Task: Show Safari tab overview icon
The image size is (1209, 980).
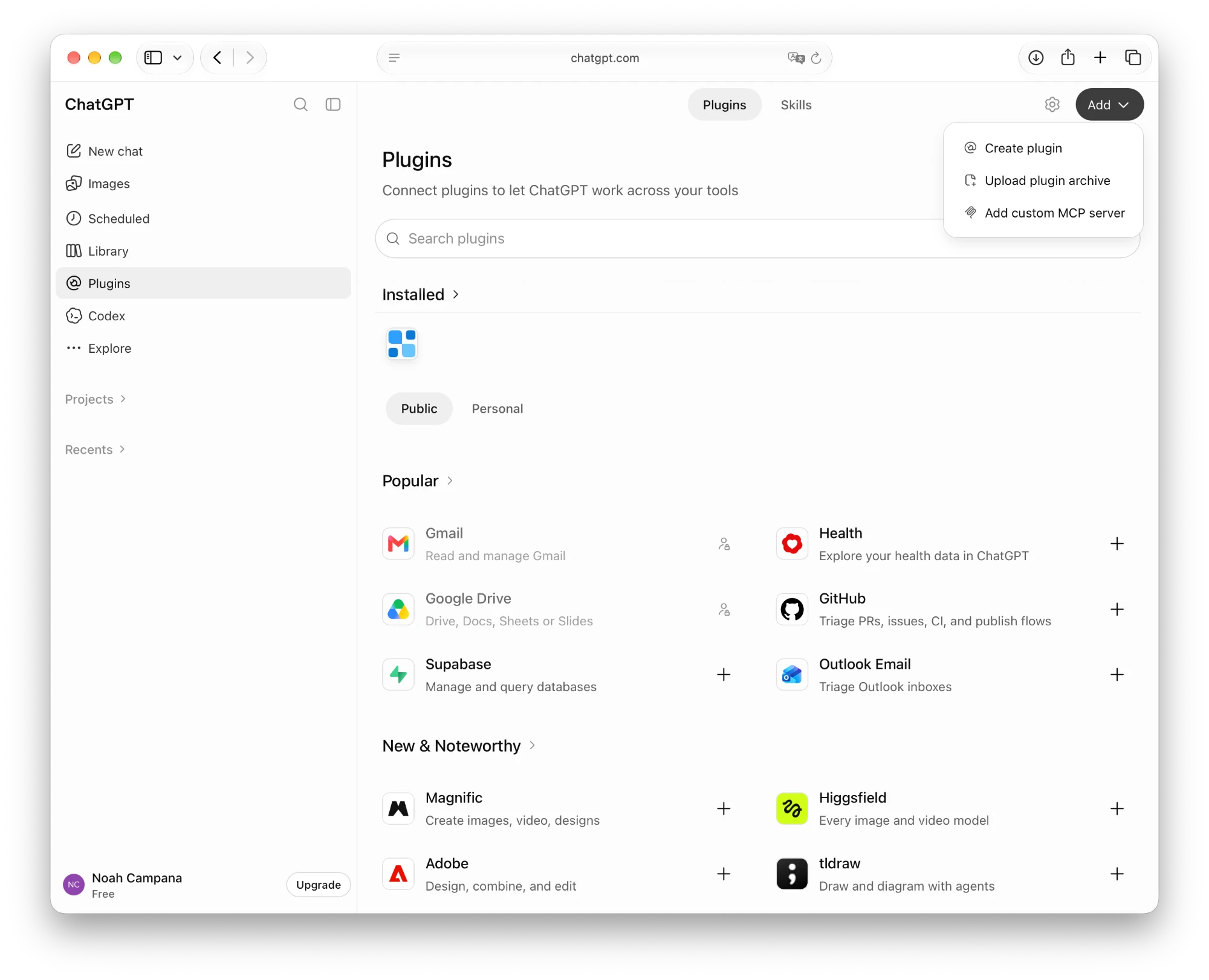Action: coord(1133,57)
